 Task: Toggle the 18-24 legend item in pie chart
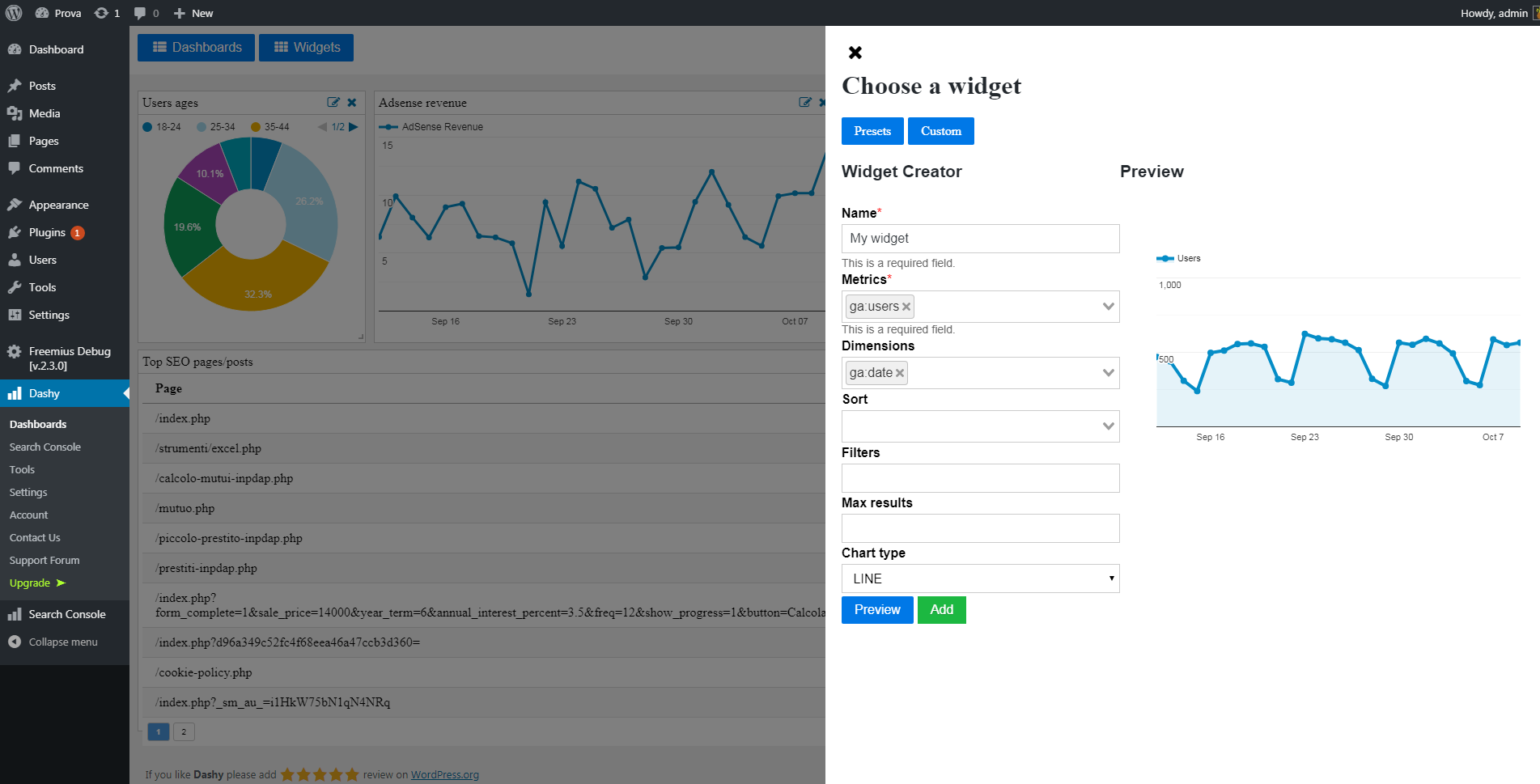(x=162, y=127)
